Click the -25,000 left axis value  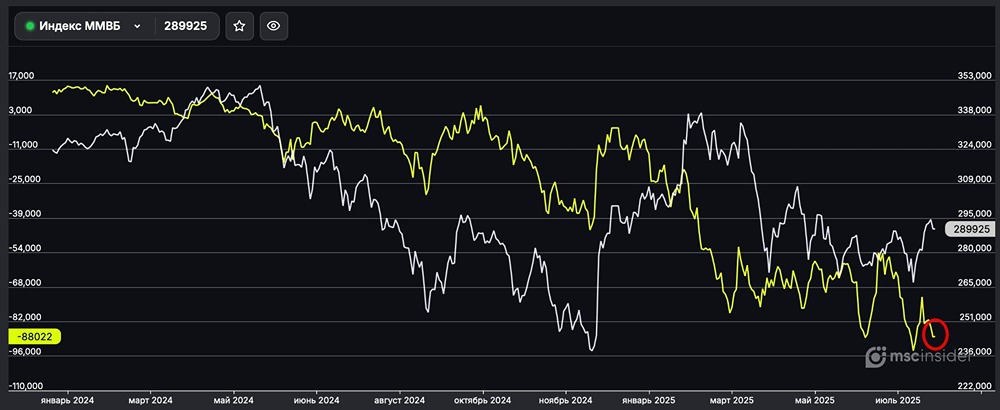[x=24, y=179]
